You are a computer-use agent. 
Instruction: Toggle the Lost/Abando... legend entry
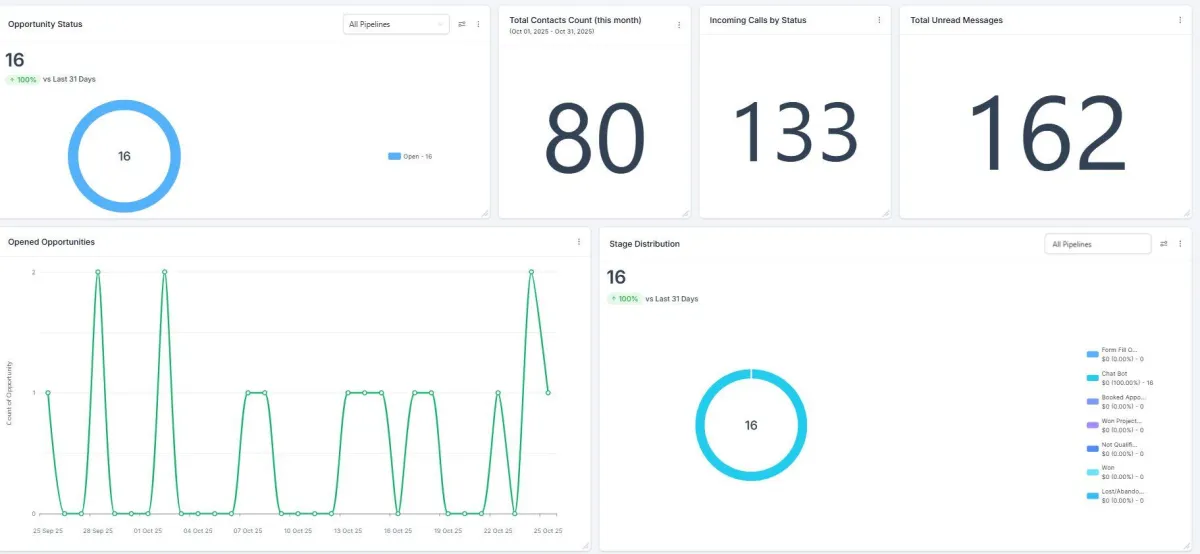(1115, 496)
